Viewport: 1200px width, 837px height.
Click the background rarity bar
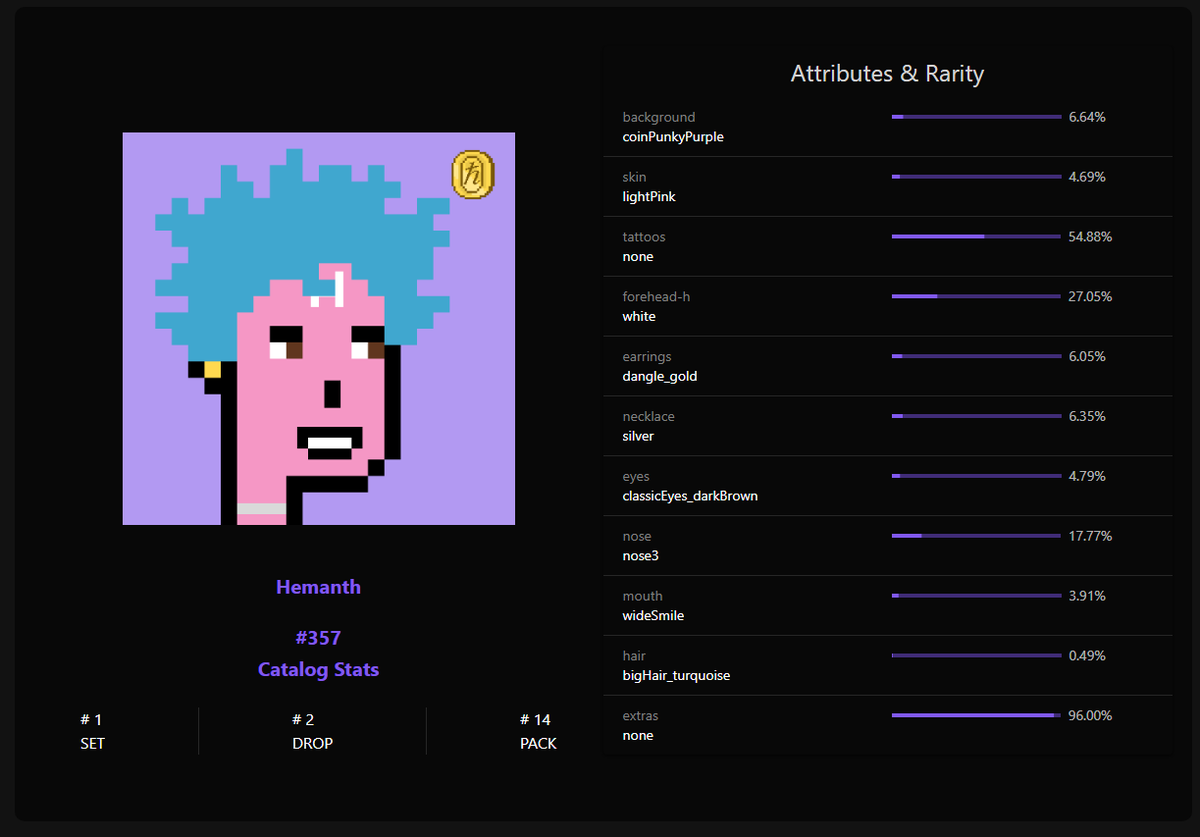point(977,117)
